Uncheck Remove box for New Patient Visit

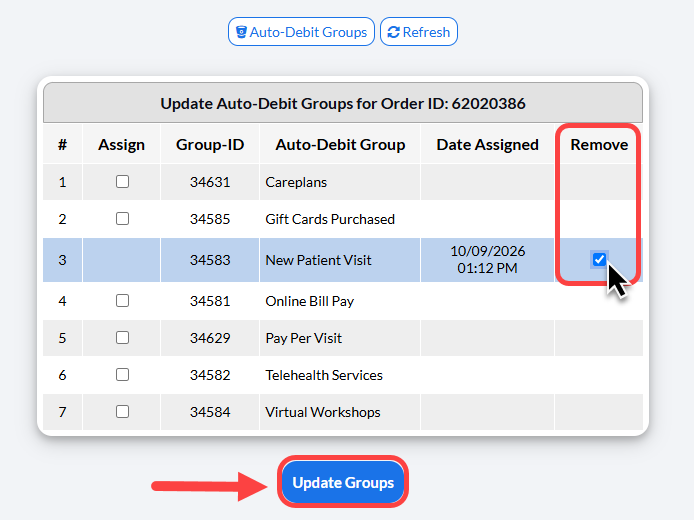[x=599, y=259]
